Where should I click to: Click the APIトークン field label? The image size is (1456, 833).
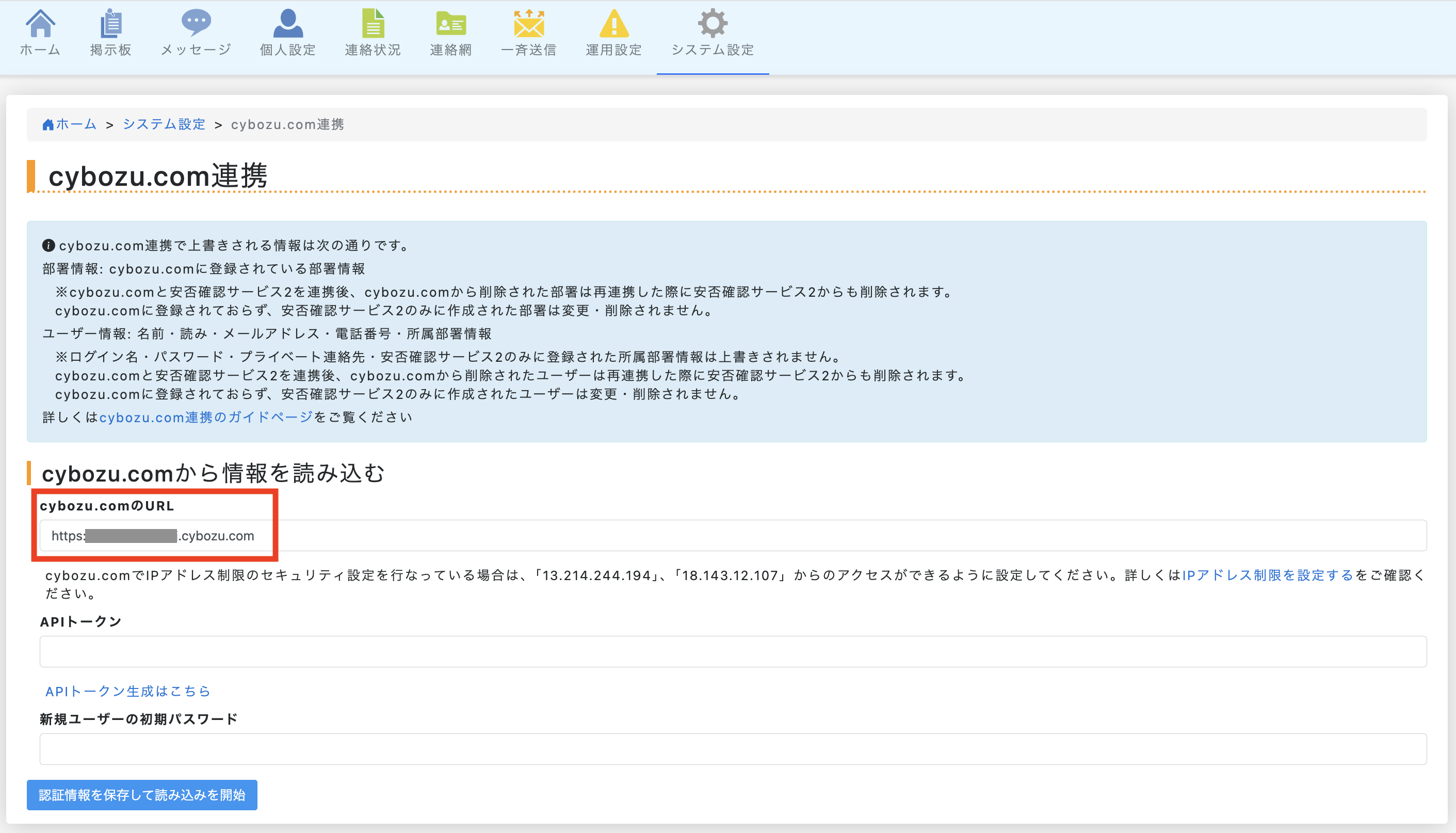(x=80, y=621)
